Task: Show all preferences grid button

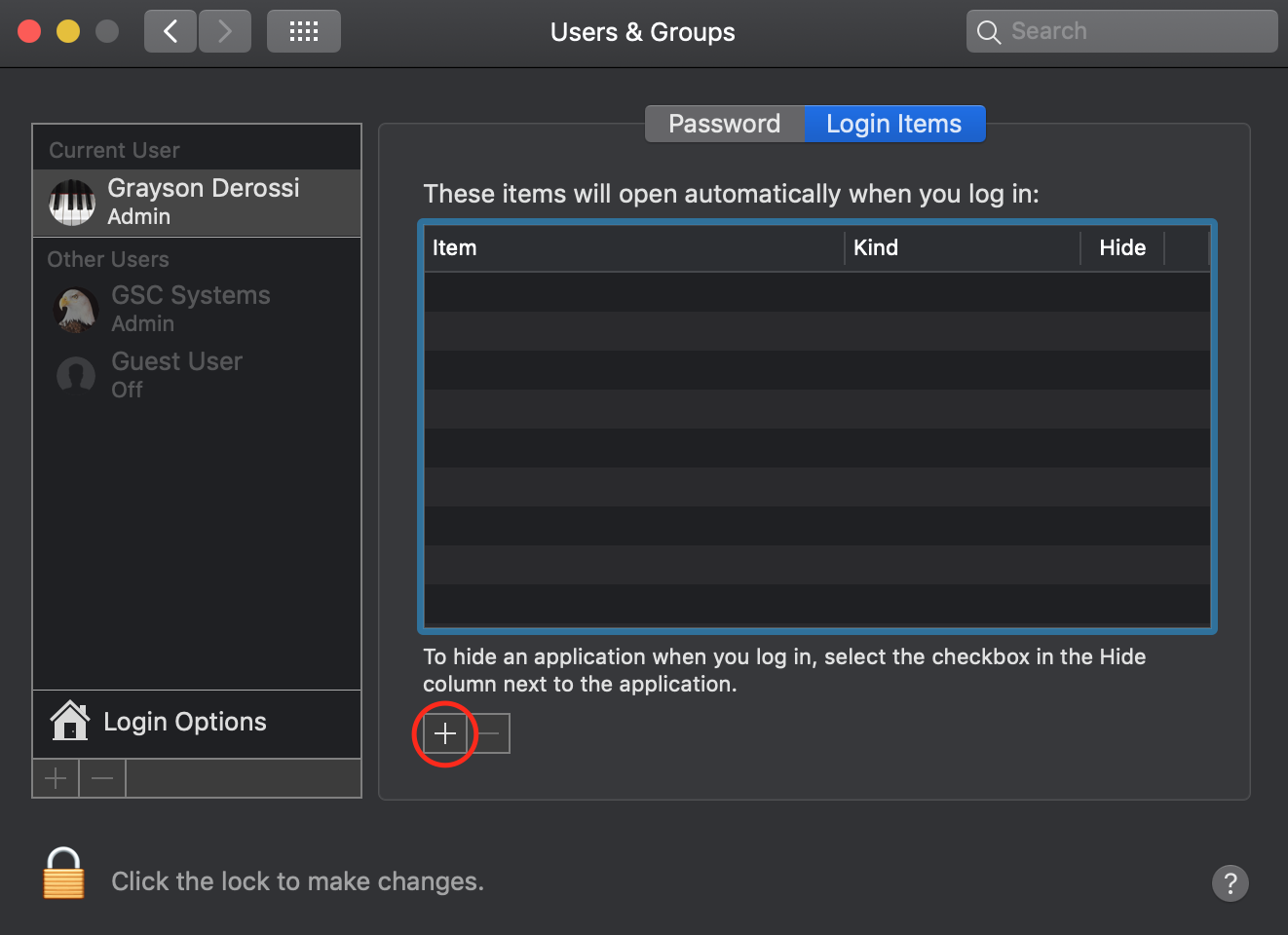Action: pyautogui.click(x=304, y=31)
